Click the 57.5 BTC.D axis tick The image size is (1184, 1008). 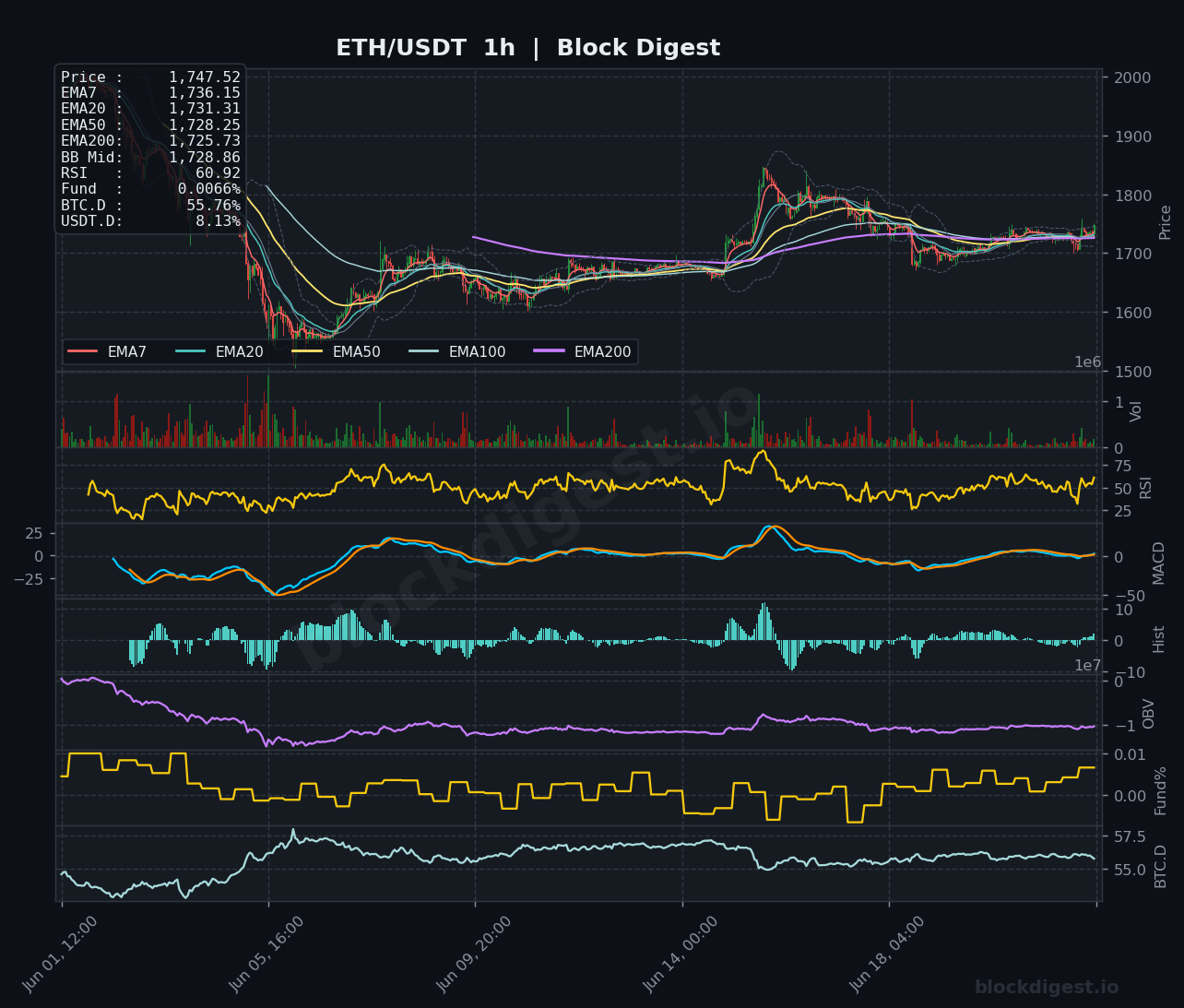[x=1130, y=836]
